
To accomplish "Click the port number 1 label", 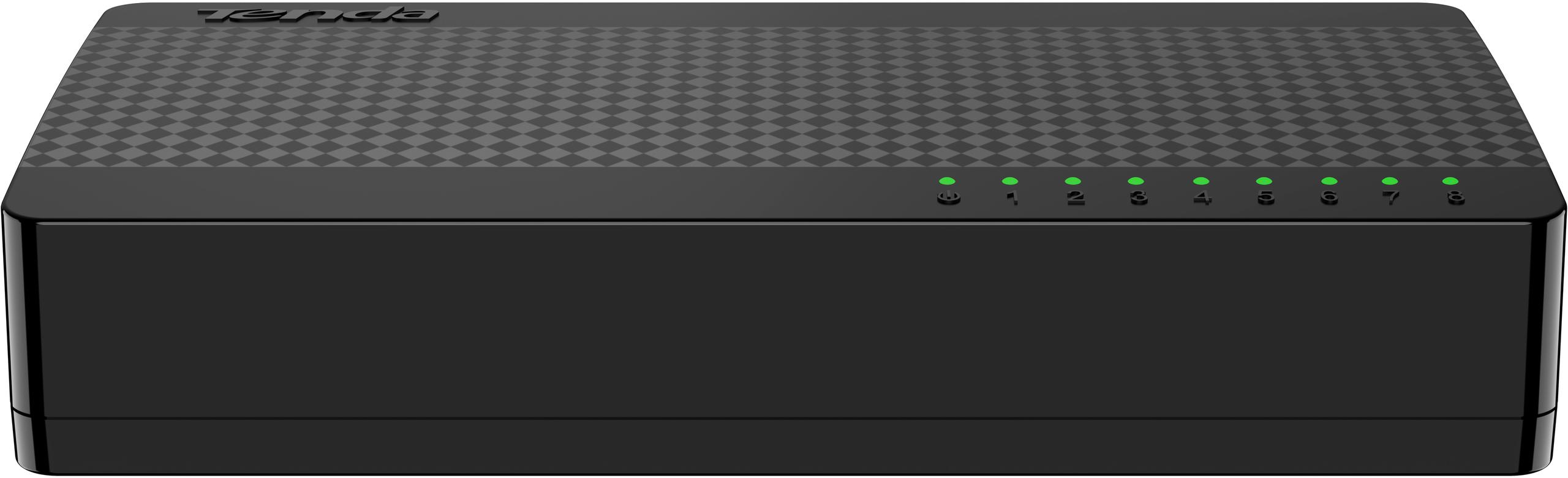I will [x=1012, y=198].
